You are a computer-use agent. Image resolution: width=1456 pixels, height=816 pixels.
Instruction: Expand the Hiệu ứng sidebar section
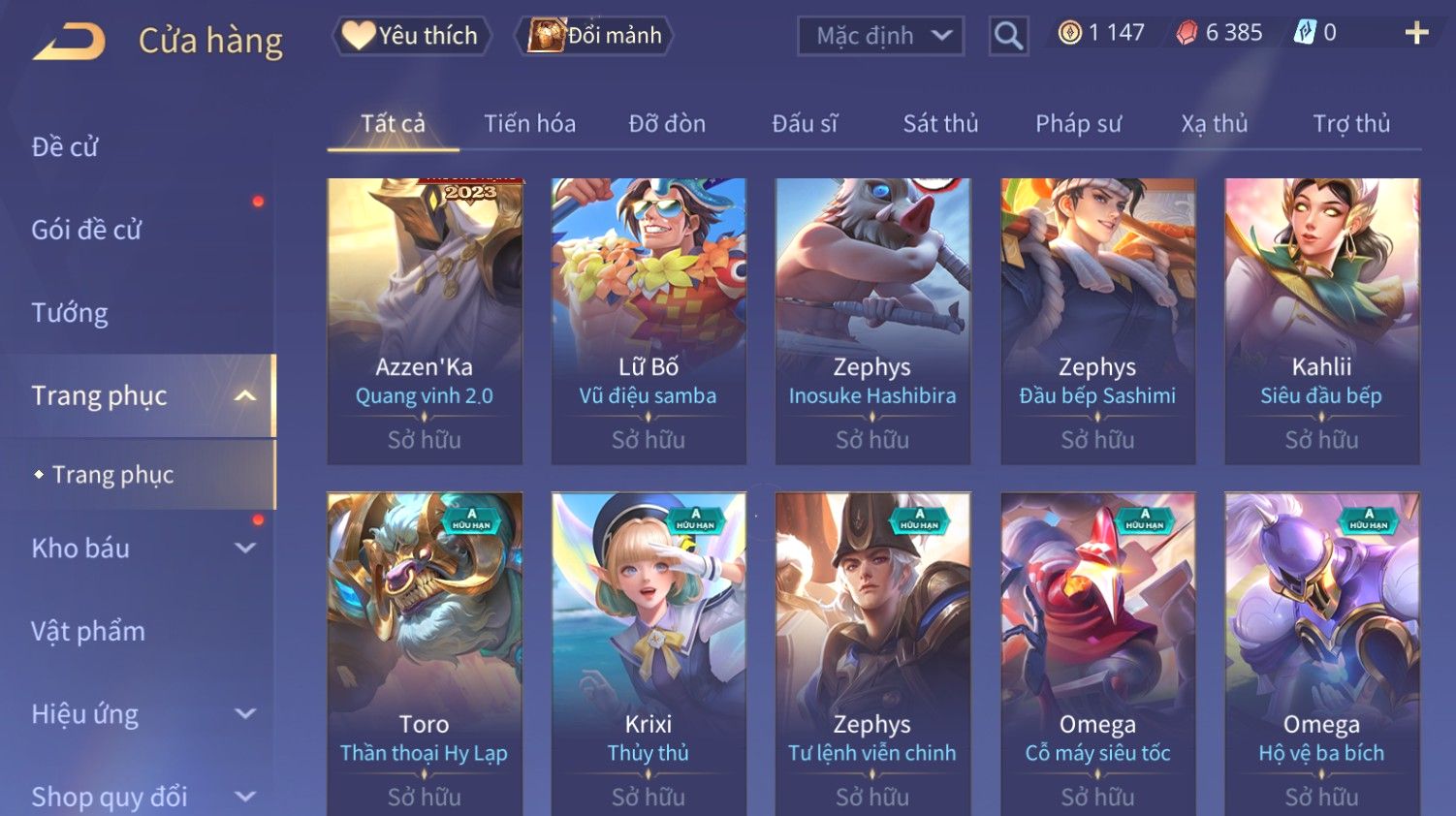click(245, 714)
